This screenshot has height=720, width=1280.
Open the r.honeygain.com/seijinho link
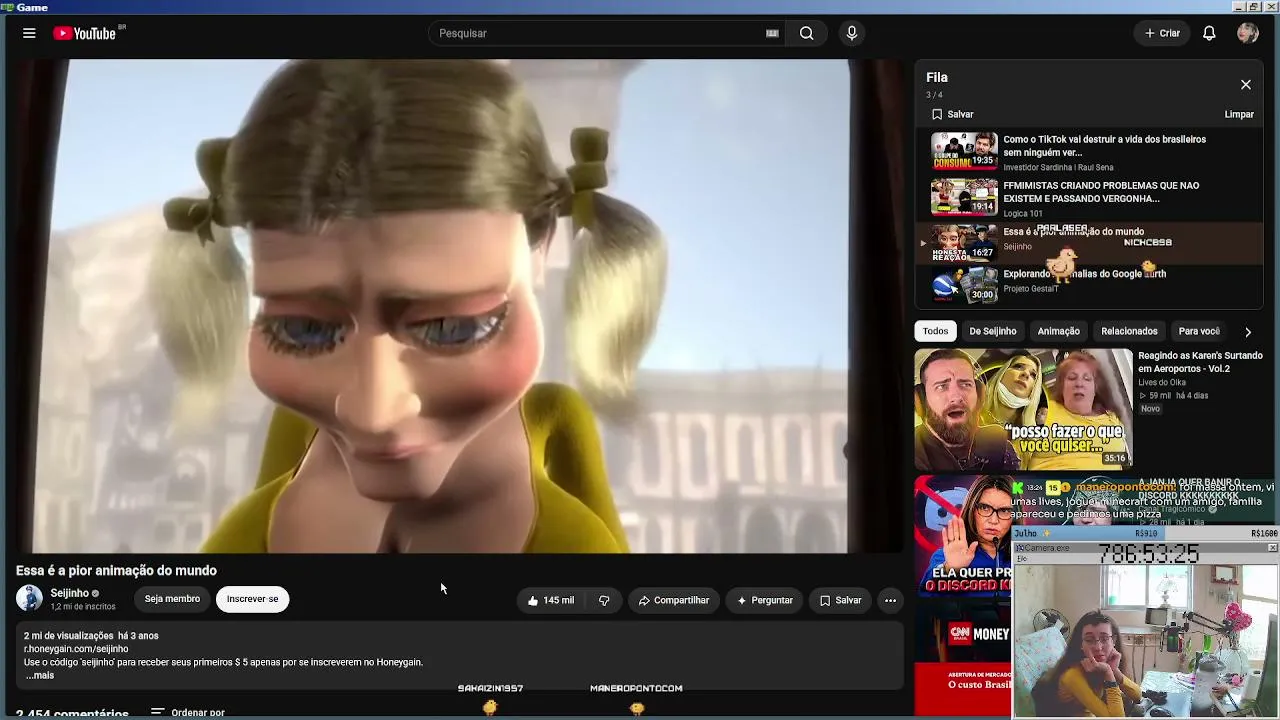point(76,649)
